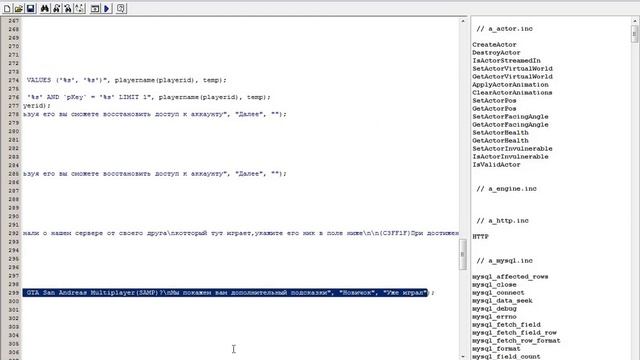
Task: Click line number 292 in the gutter
Action: pyautogui.click(x=13, y=233)
